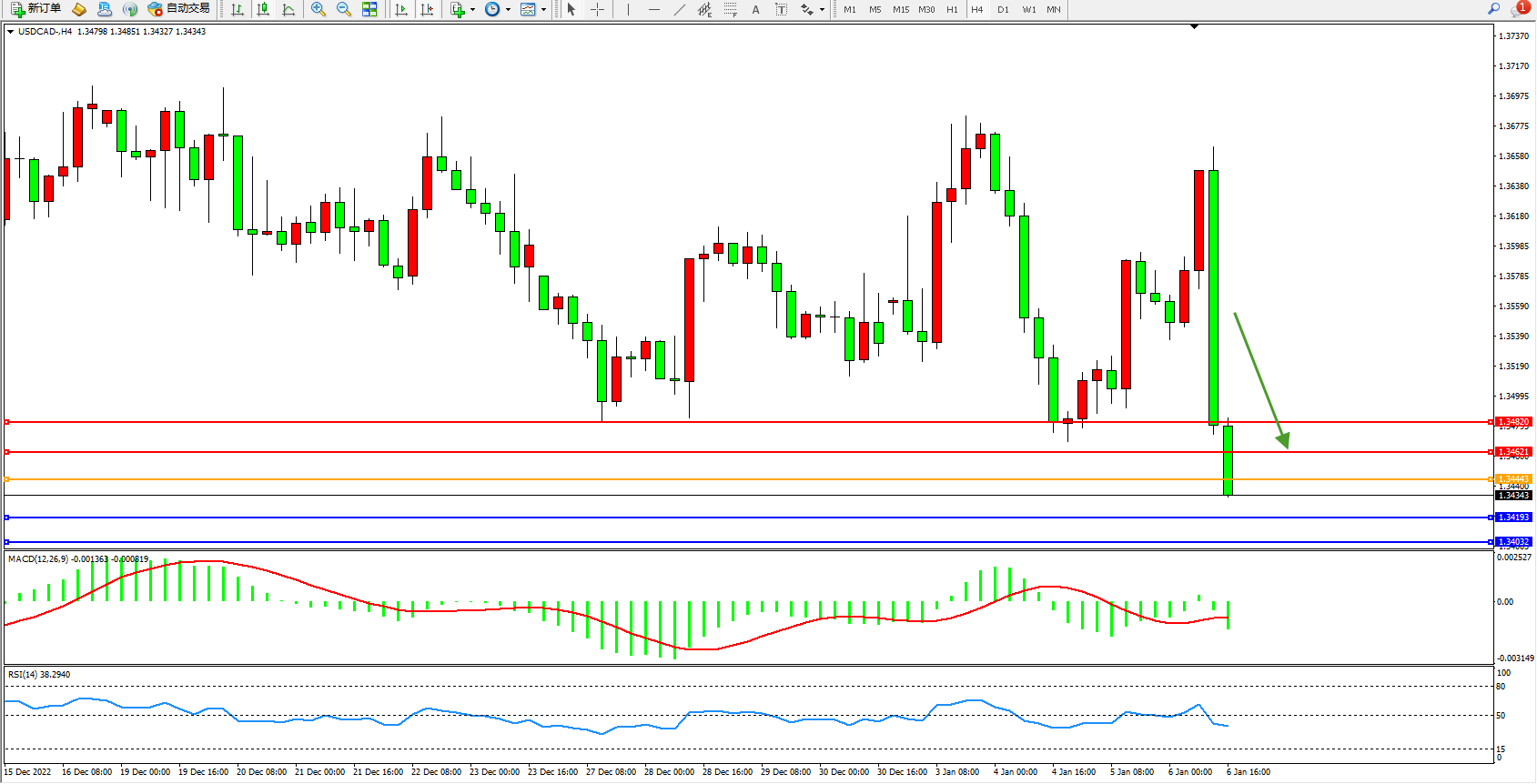
Task: Switch to the D1 timeframe
Action: (1003, 9)
